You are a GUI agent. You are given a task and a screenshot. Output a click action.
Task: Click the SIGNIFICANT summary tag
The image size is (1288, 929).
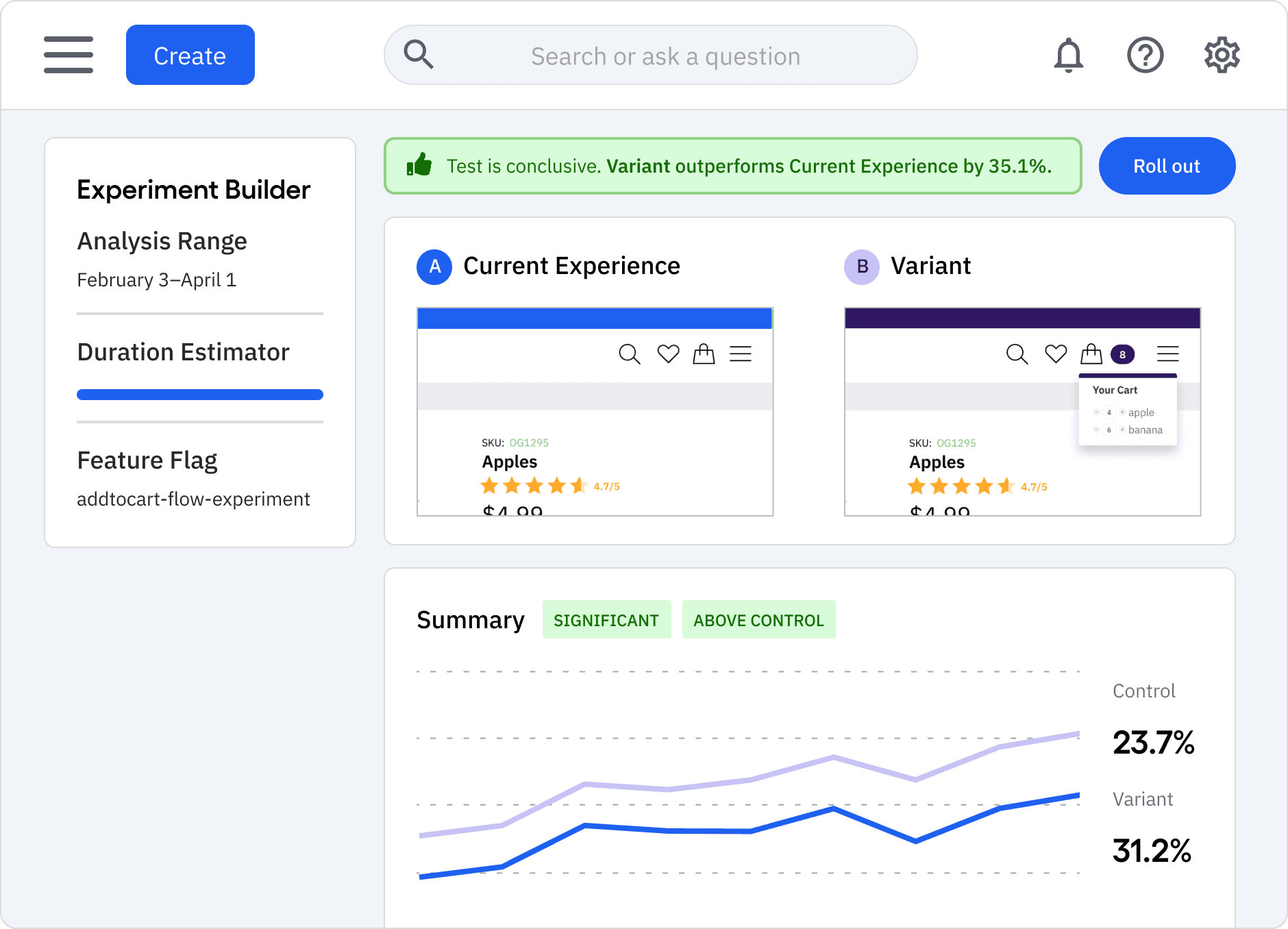pos(606,620)
